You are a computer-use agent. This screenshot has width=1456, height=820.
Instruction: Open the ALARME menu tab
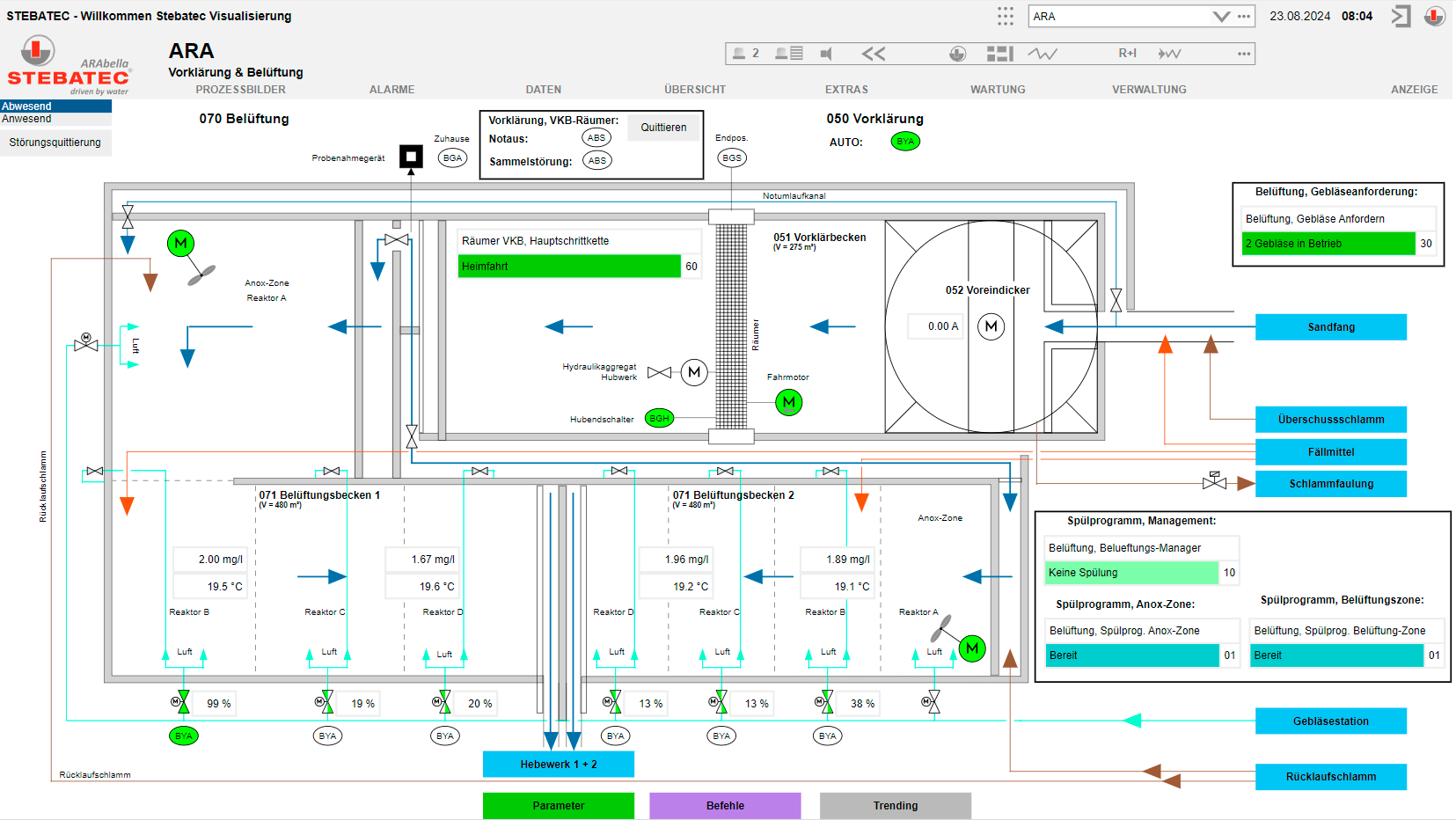tap(391, 90)
